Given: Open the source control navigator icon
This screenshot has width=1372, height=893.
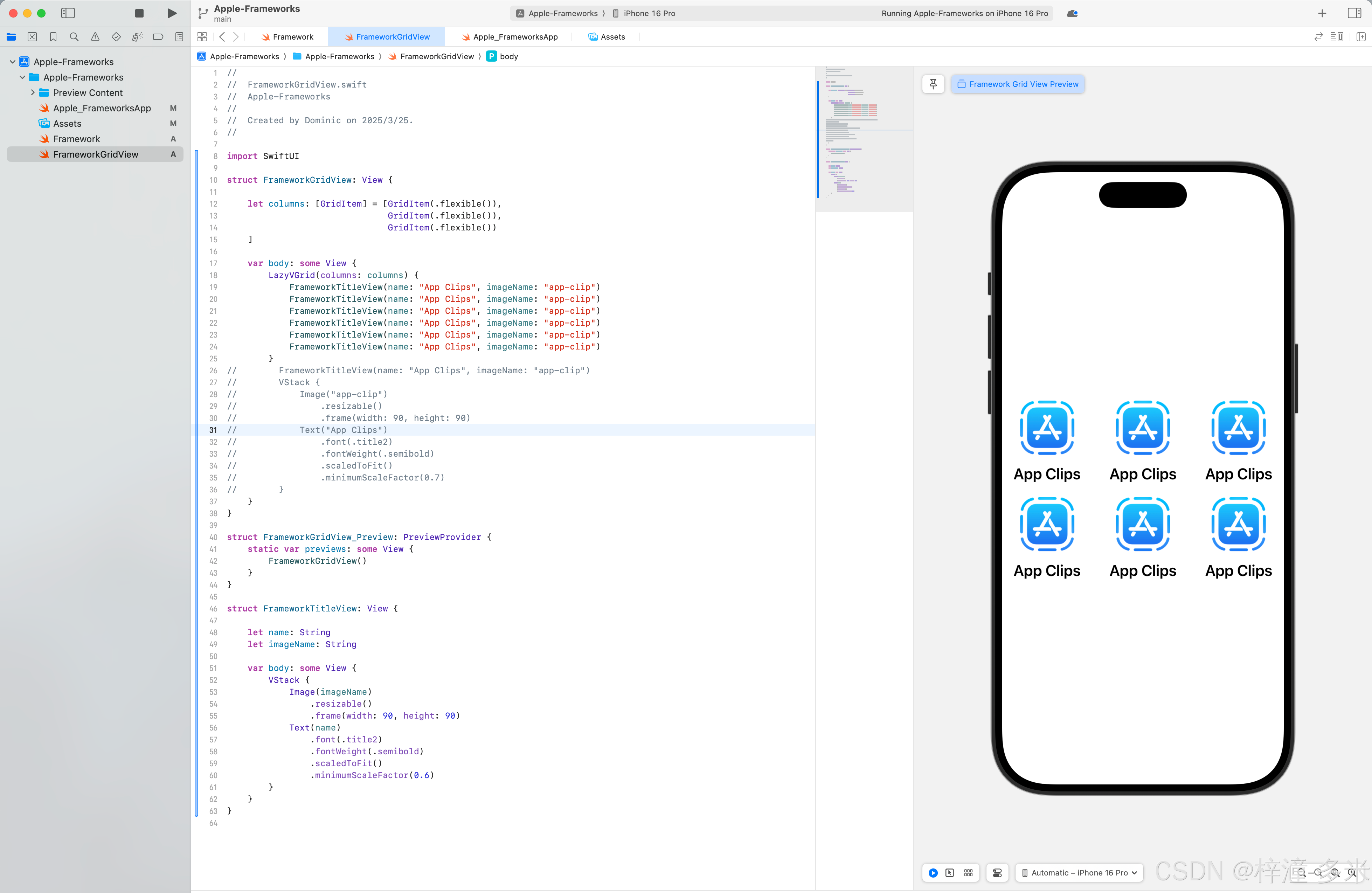Looking at the screenshot, I should (x=32, y=37).
